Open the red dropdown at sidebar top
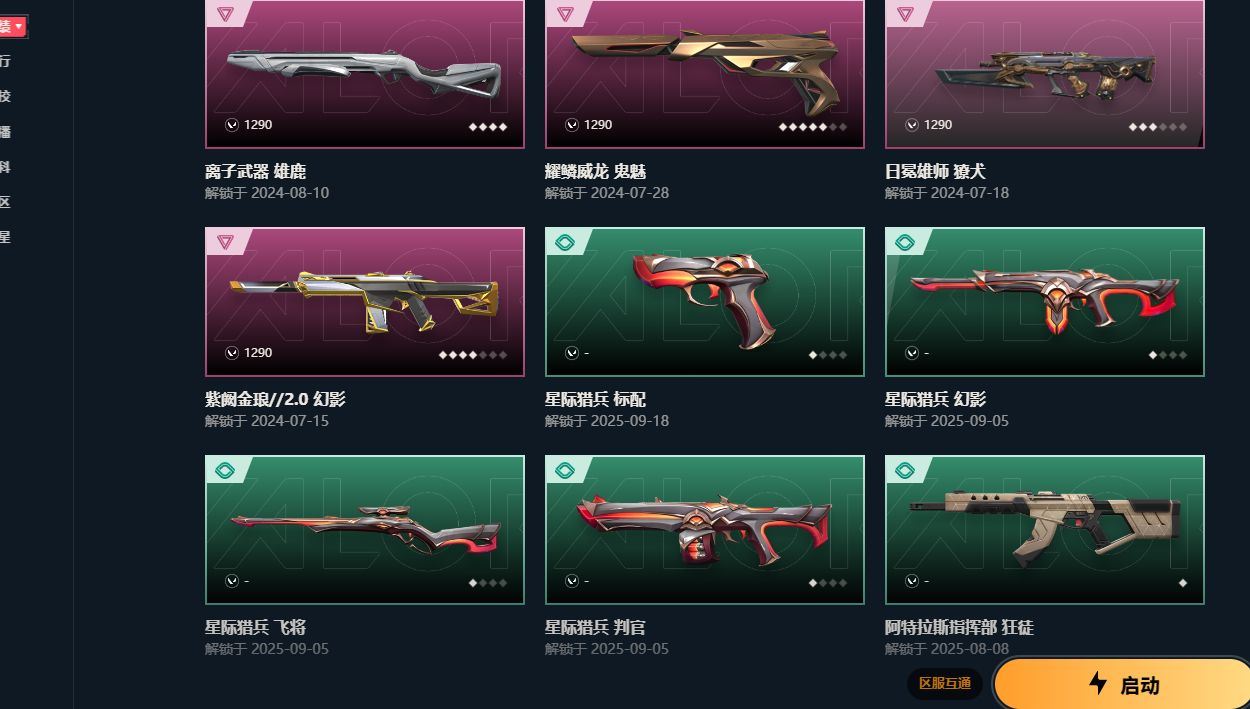Viewport: 1250px width, 709px height. [x=12, y=26]
